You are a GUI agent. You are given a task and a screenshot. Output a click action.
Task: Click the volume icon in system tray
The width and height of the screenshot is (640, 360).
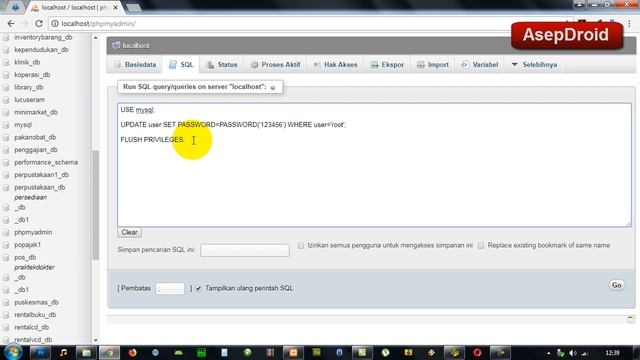pos(573,353)
